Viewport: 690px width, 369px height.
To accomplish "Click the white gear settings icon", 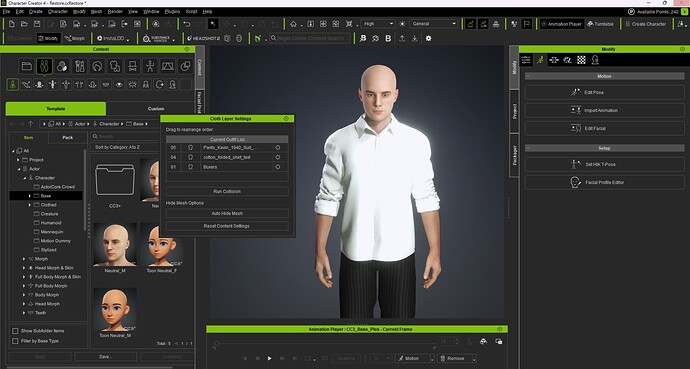I will click(428, 39).
